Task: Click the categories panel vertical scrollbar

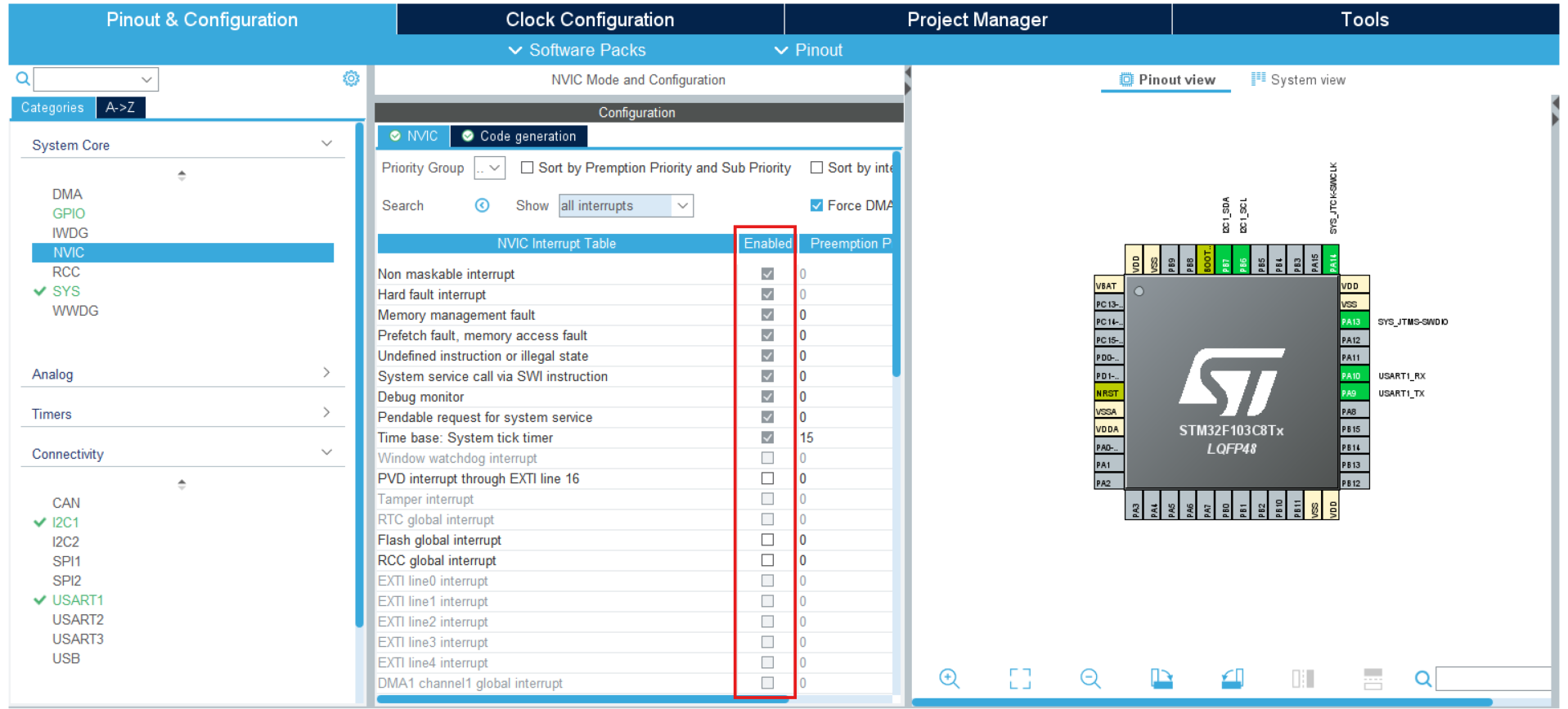Action: (359, 375)
